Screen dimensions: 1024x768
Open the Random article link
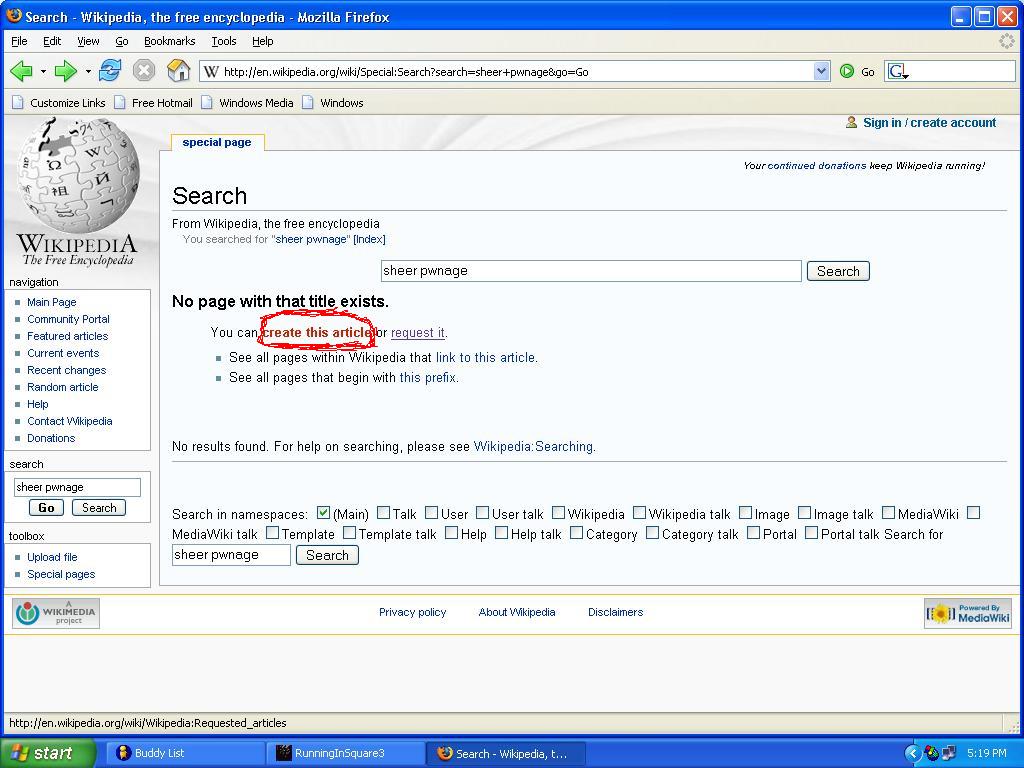63,387
